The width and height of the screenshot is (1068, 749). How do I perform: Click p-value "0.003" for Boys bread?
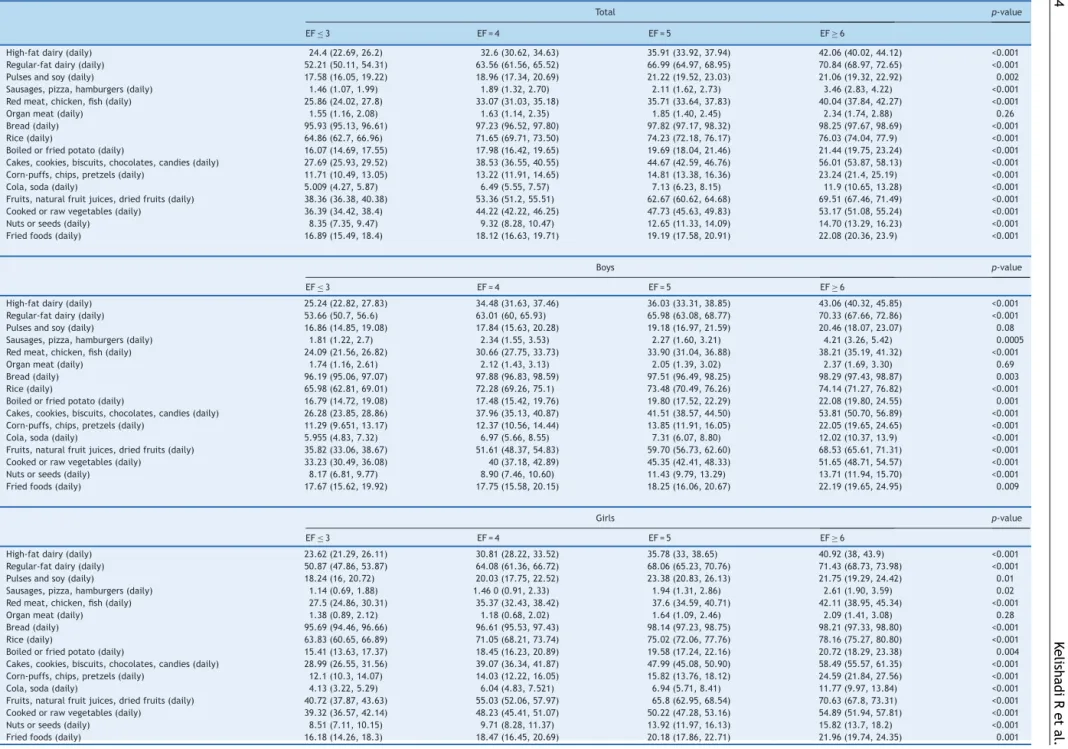(1007, 377)
